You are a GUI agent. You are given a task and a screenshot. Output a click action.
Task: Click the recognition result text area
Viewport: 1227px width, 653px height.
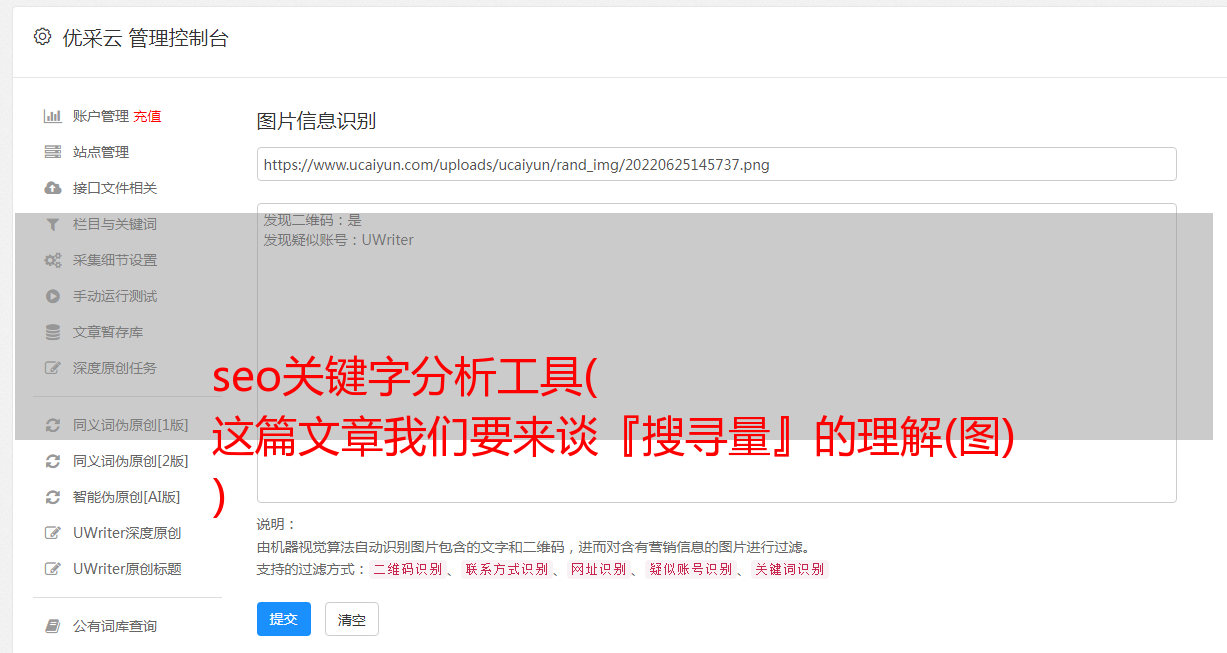click(x=716, y=352)
